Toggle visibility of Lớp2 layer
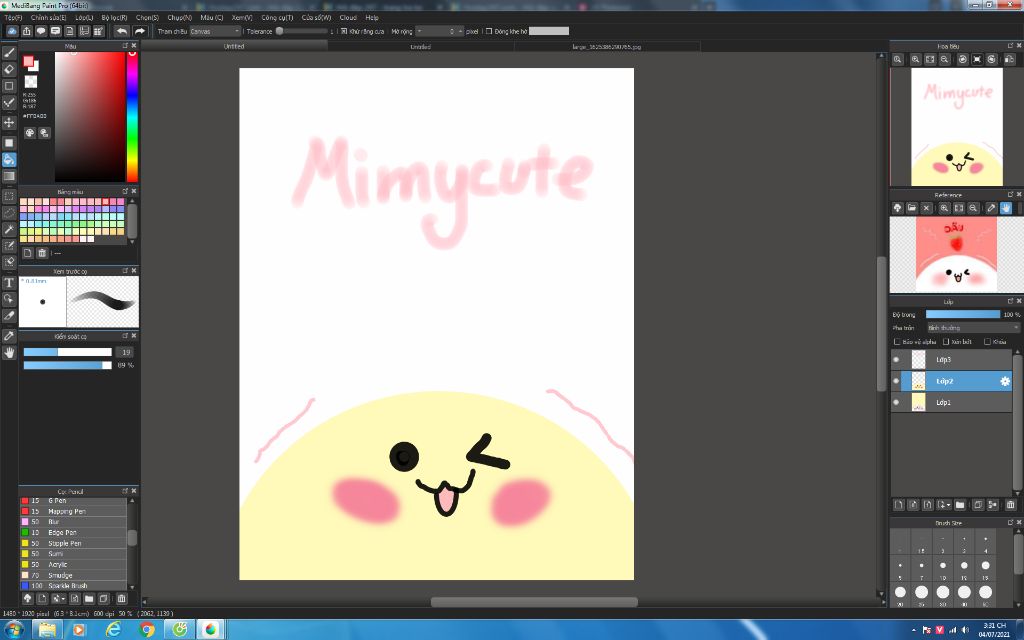1024x640 pixels. (896, 381)
